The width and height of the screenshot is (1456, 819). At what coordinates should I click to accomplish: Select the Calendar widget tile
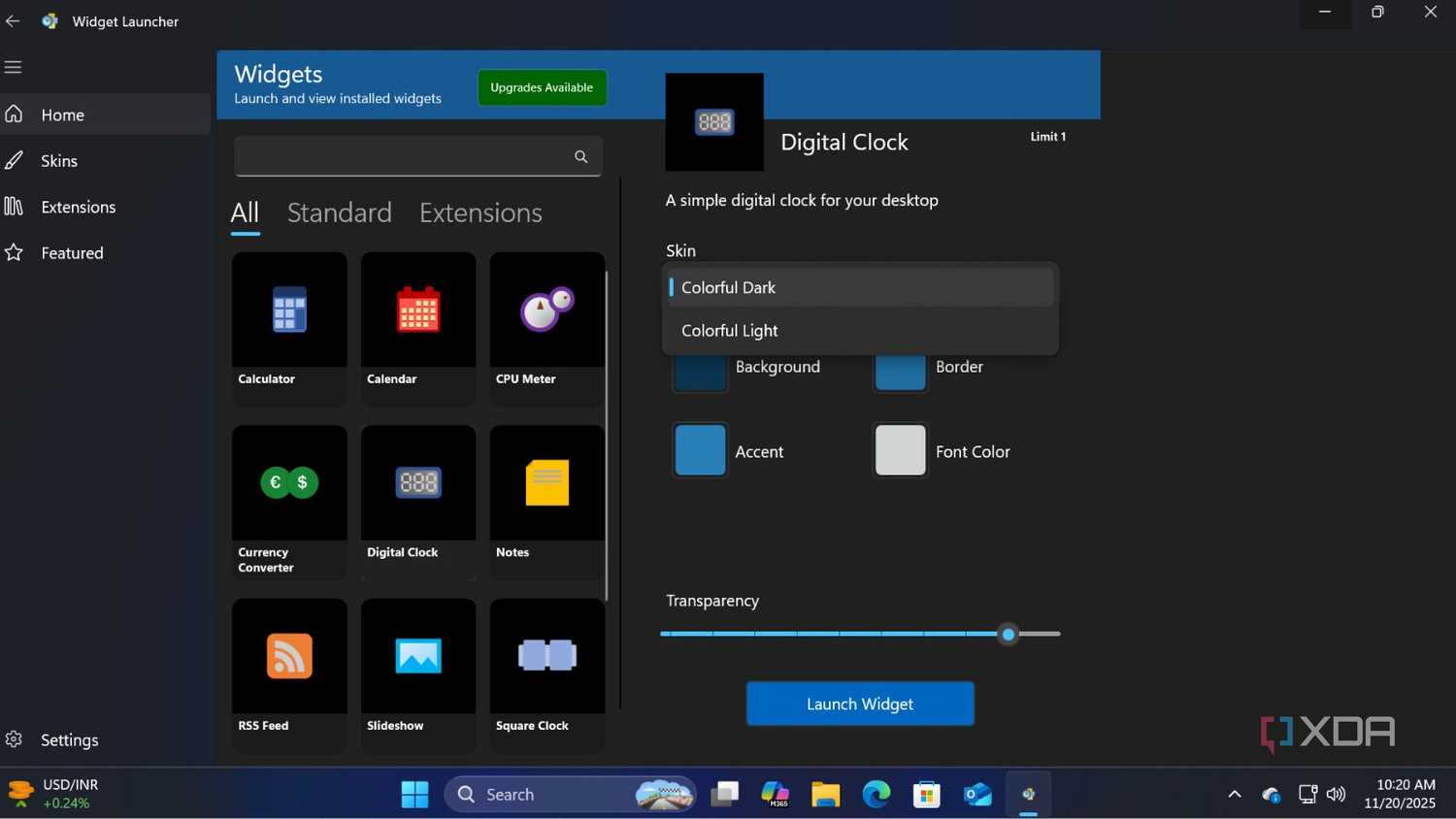pos(418,327)
